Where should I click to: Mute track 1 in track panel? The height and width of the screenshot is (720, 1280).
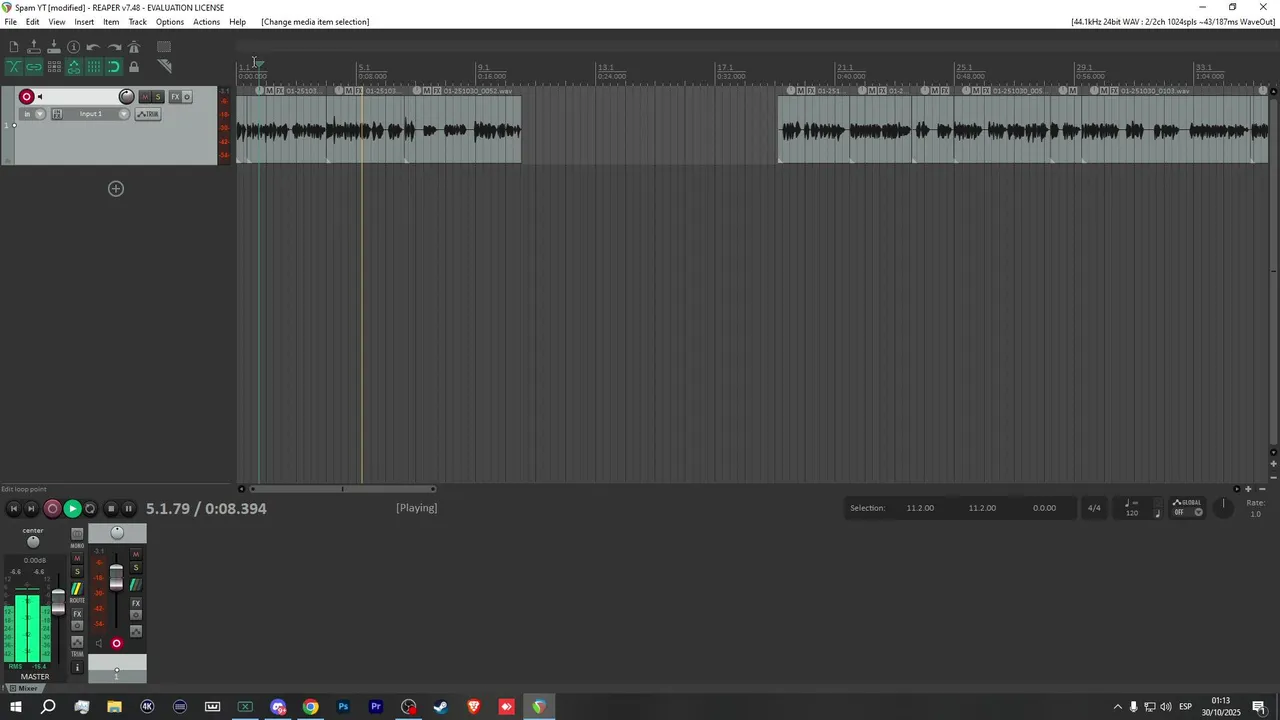[146, 97]
